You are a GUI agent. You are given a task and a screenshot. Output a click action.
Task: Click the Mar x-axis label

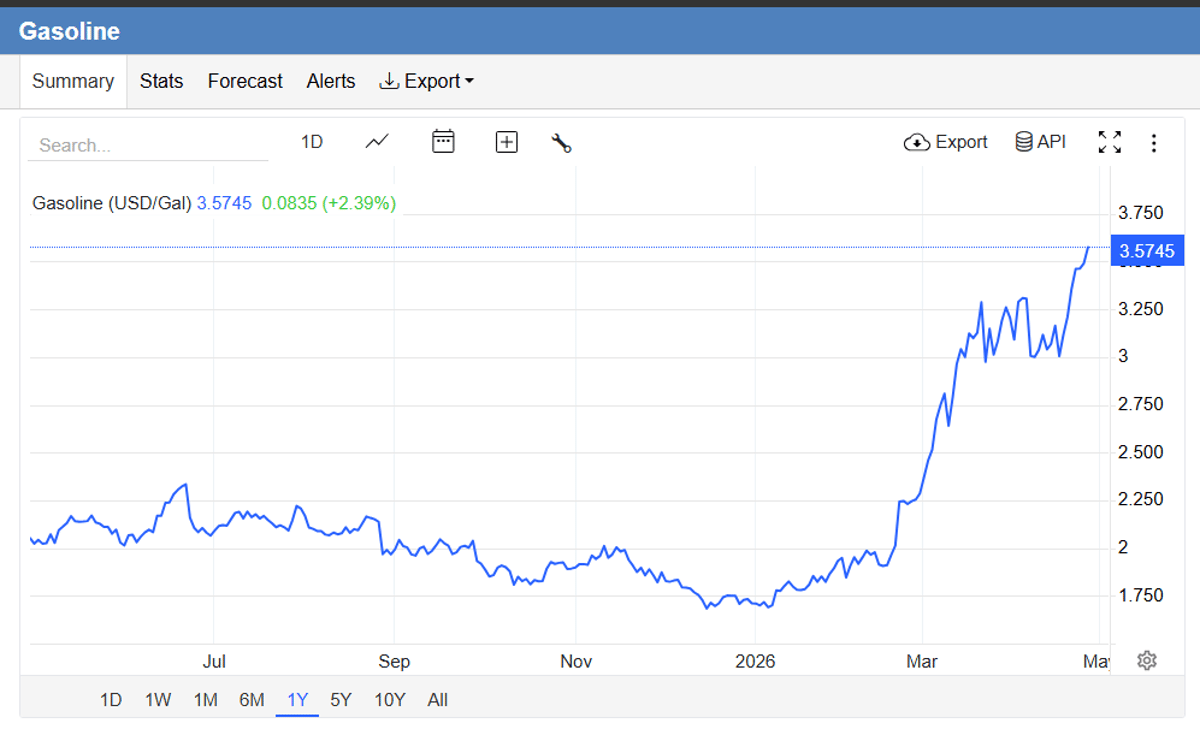922,661
